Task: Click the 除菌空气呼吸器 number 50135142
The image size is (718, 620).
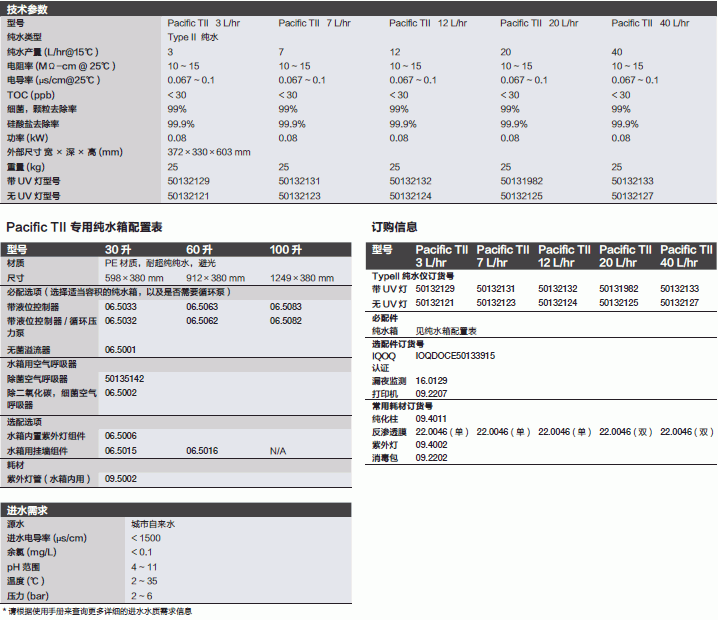Action: (125, 379)
